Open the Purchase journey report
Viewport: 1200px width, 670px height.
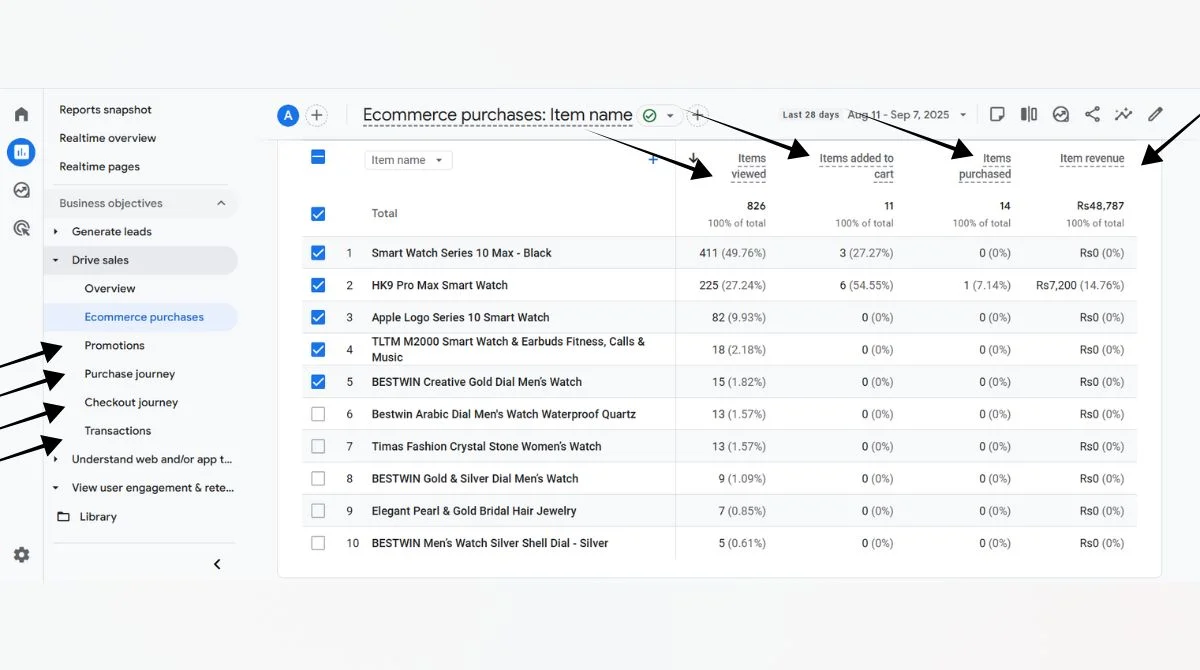[130, 374]
